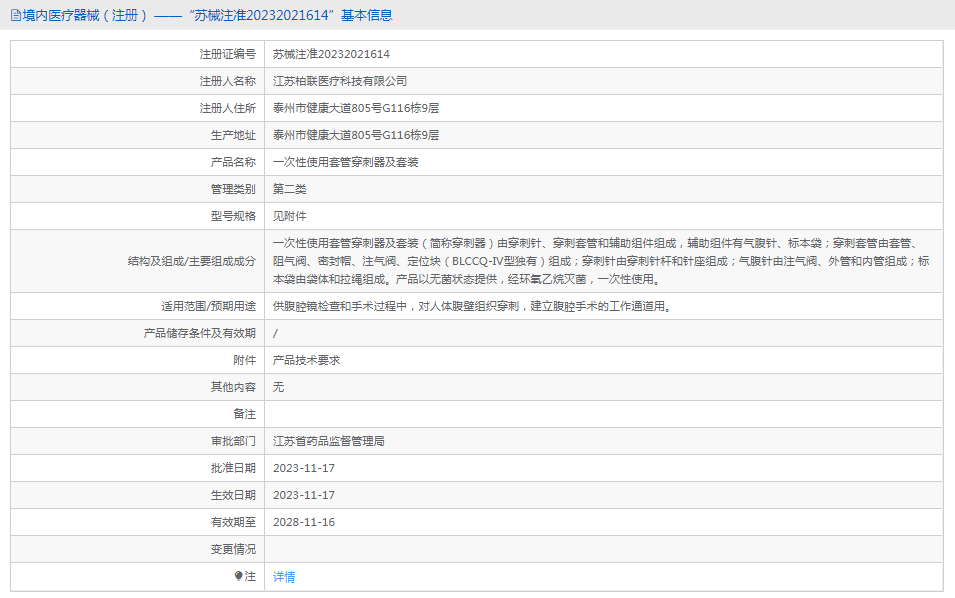Image resolution: width=955 pixels, height=598 pixels.
Task: Click the 变更情况 label
Action: (x=233, y=549)
